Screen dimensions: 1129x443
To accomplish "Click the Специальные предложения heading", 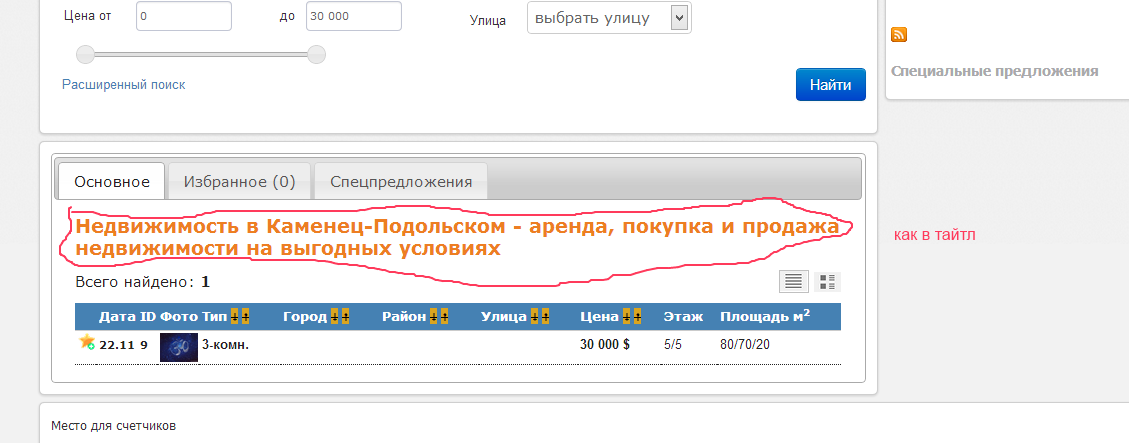I will coord(994,71).
